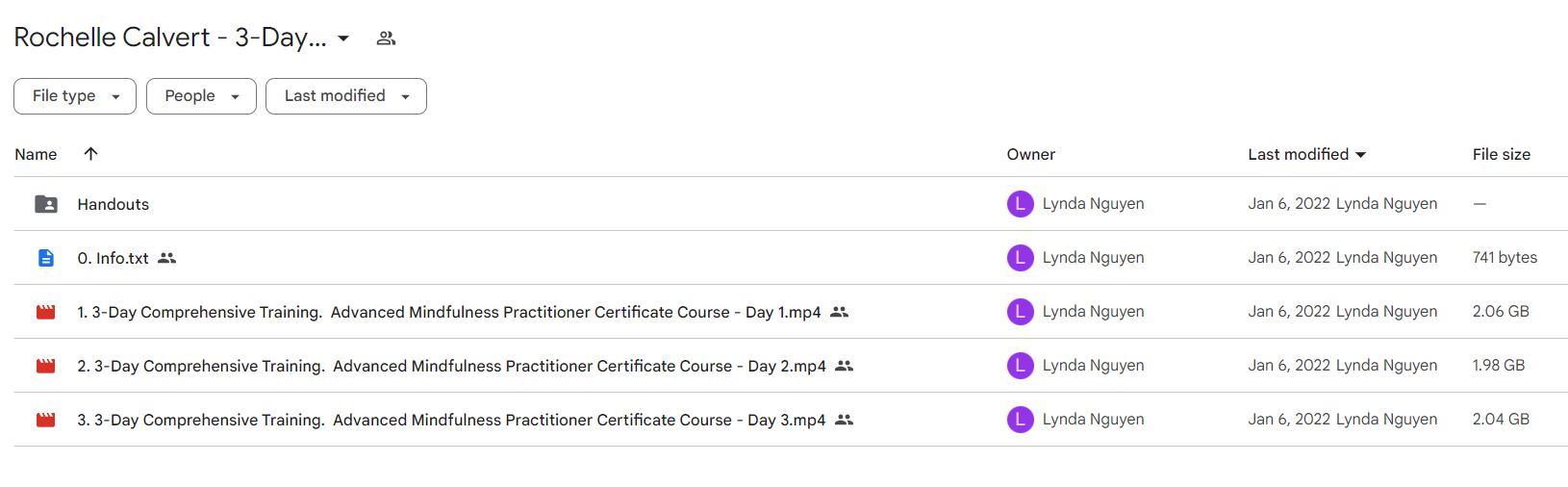Open the File type filter dropdown
The height and width of the screenshot is (487, 1568).
pyautogui.click(x=75, y=96)
